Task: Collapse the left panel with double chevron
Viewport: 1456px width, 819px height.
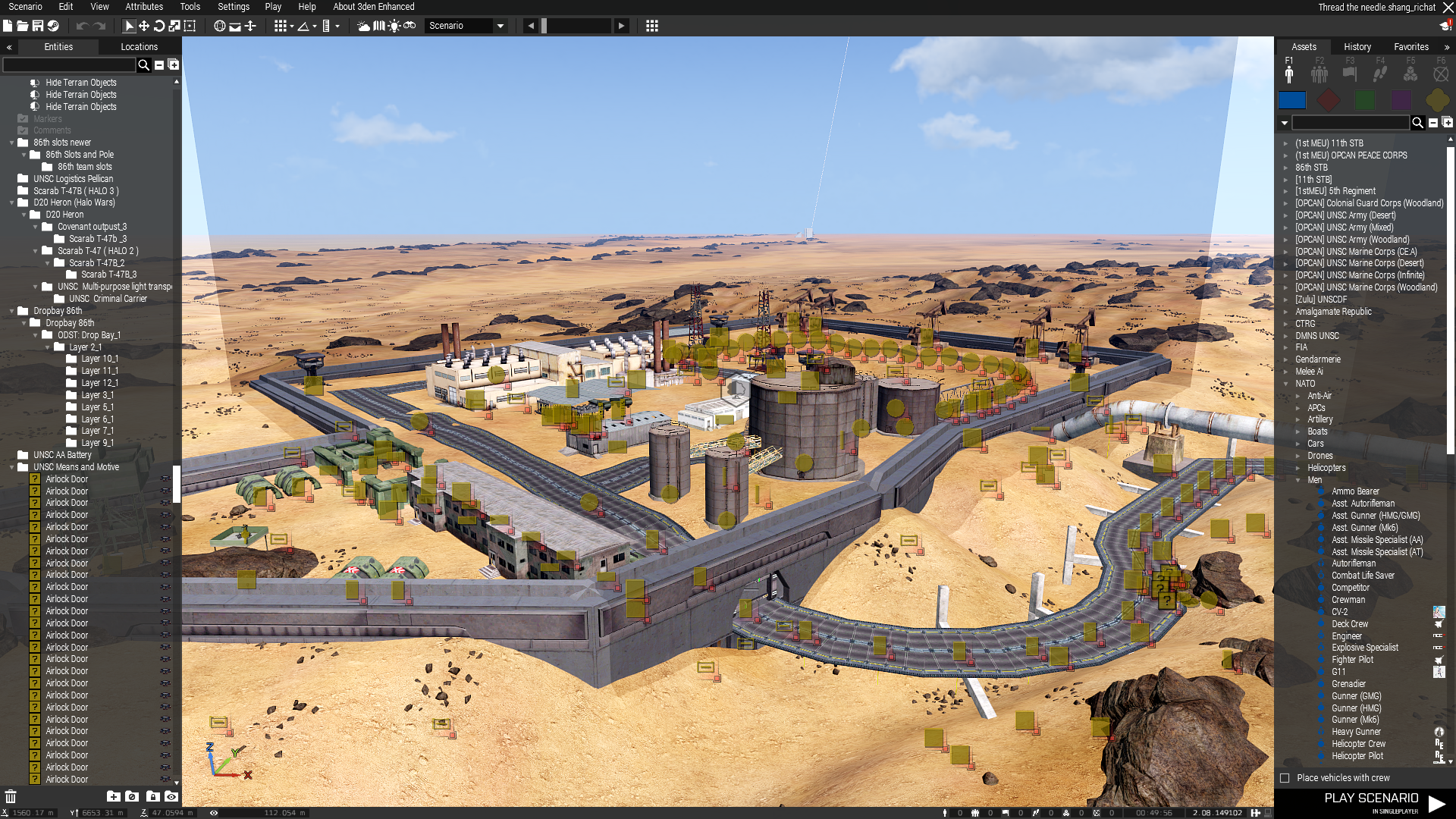Action: [x=9, y=47]
